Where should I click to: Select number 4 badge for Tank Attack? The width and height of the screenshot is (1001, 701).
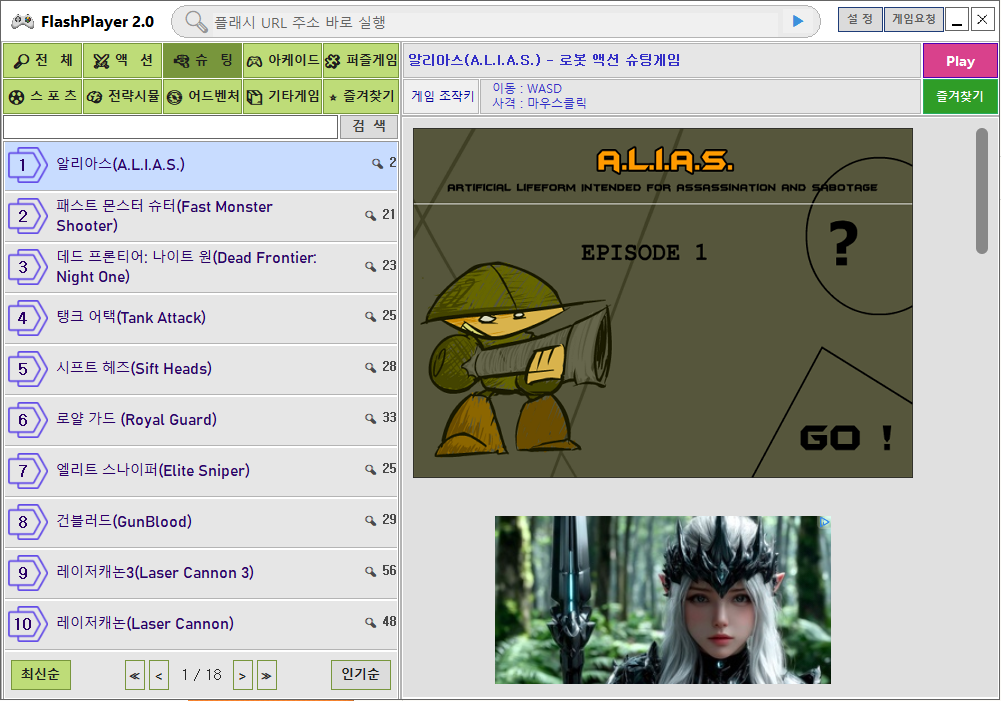coord(27,318)
